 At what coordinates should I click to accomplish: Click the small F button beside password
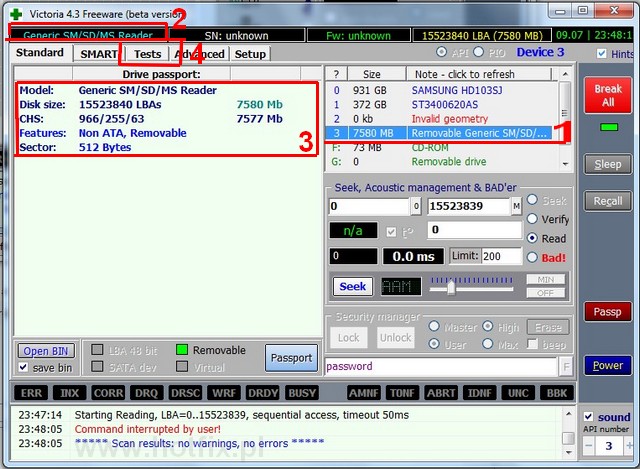click(566, 367)
